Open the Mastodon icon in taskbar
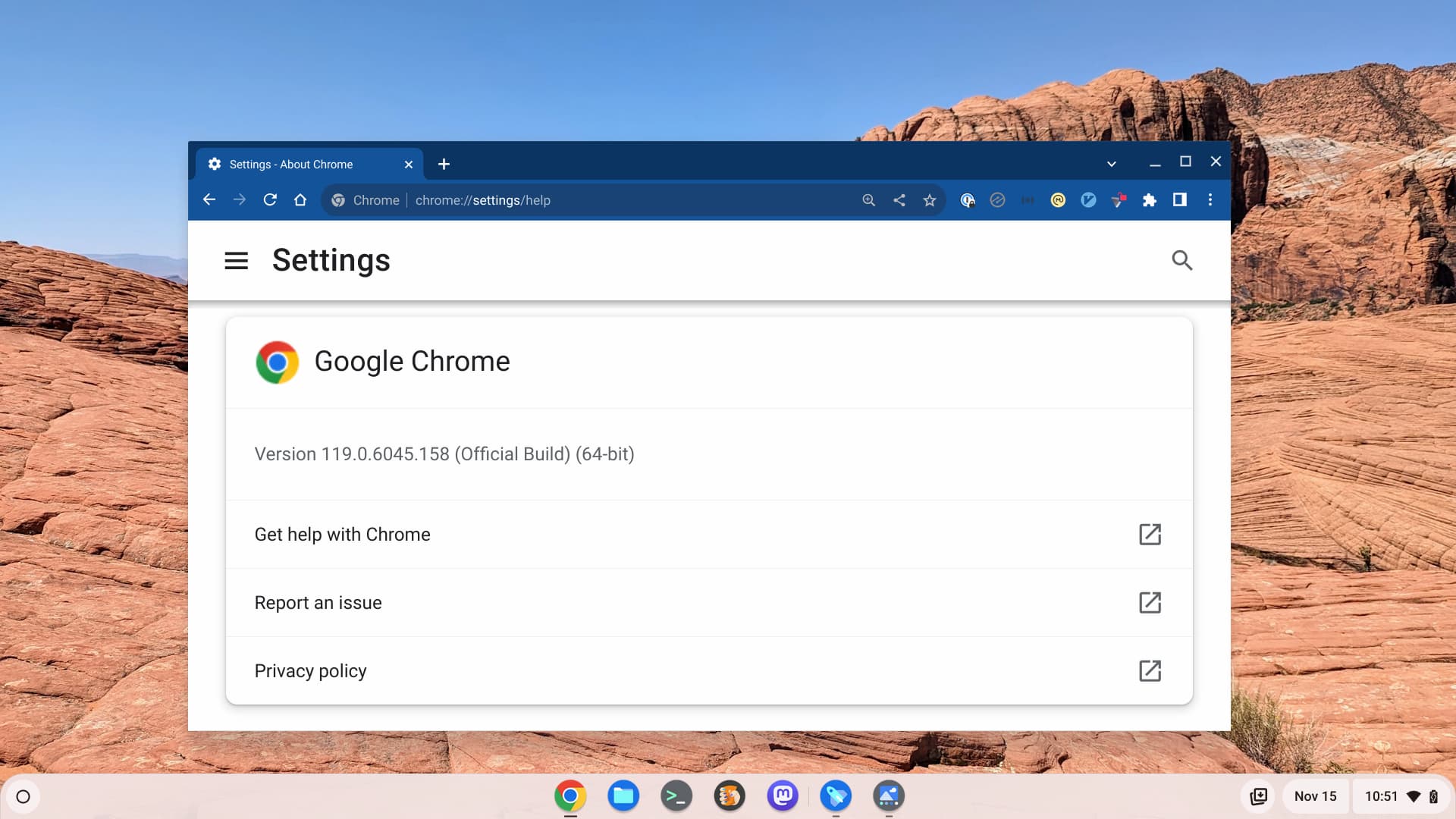This screenshot has width=1456, height=819. click(782, 796)
